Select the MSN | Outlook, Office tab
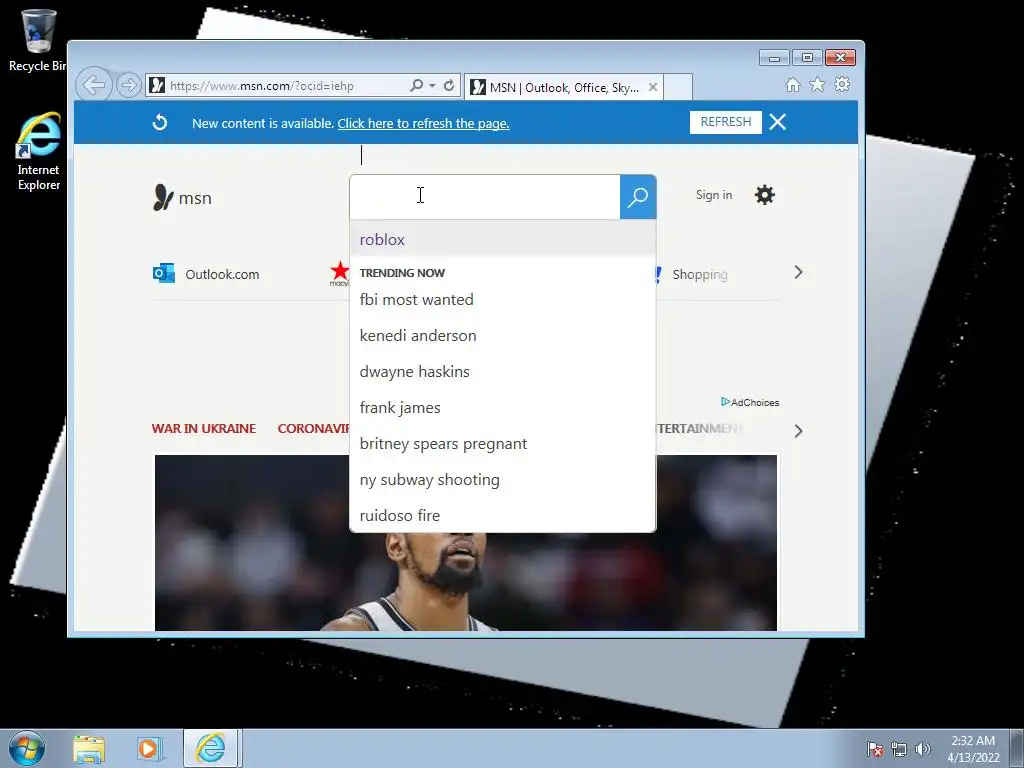This screenshot has height=768, width=1024. [564, 87]
